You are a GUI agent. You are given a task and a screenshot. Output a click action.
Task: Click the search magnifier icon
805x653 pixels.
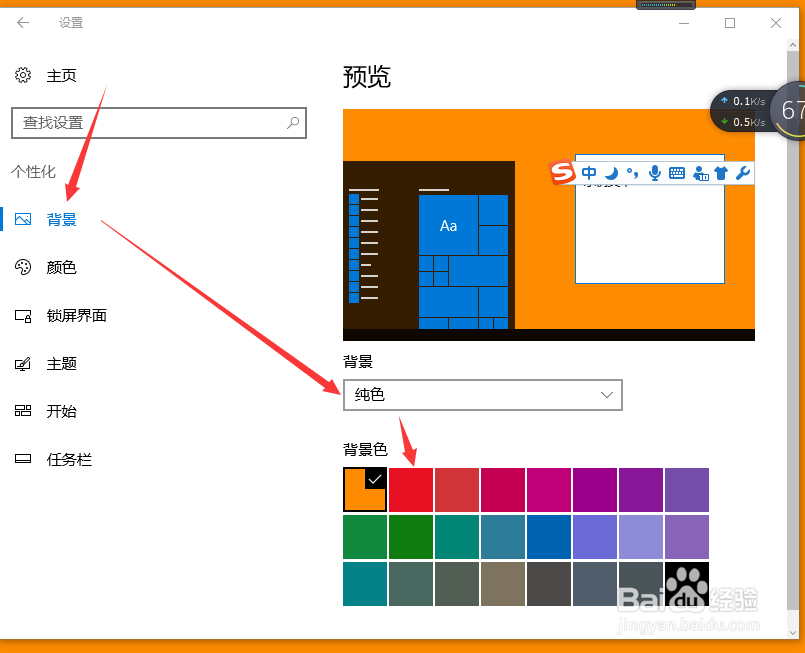tap(293, 123)
